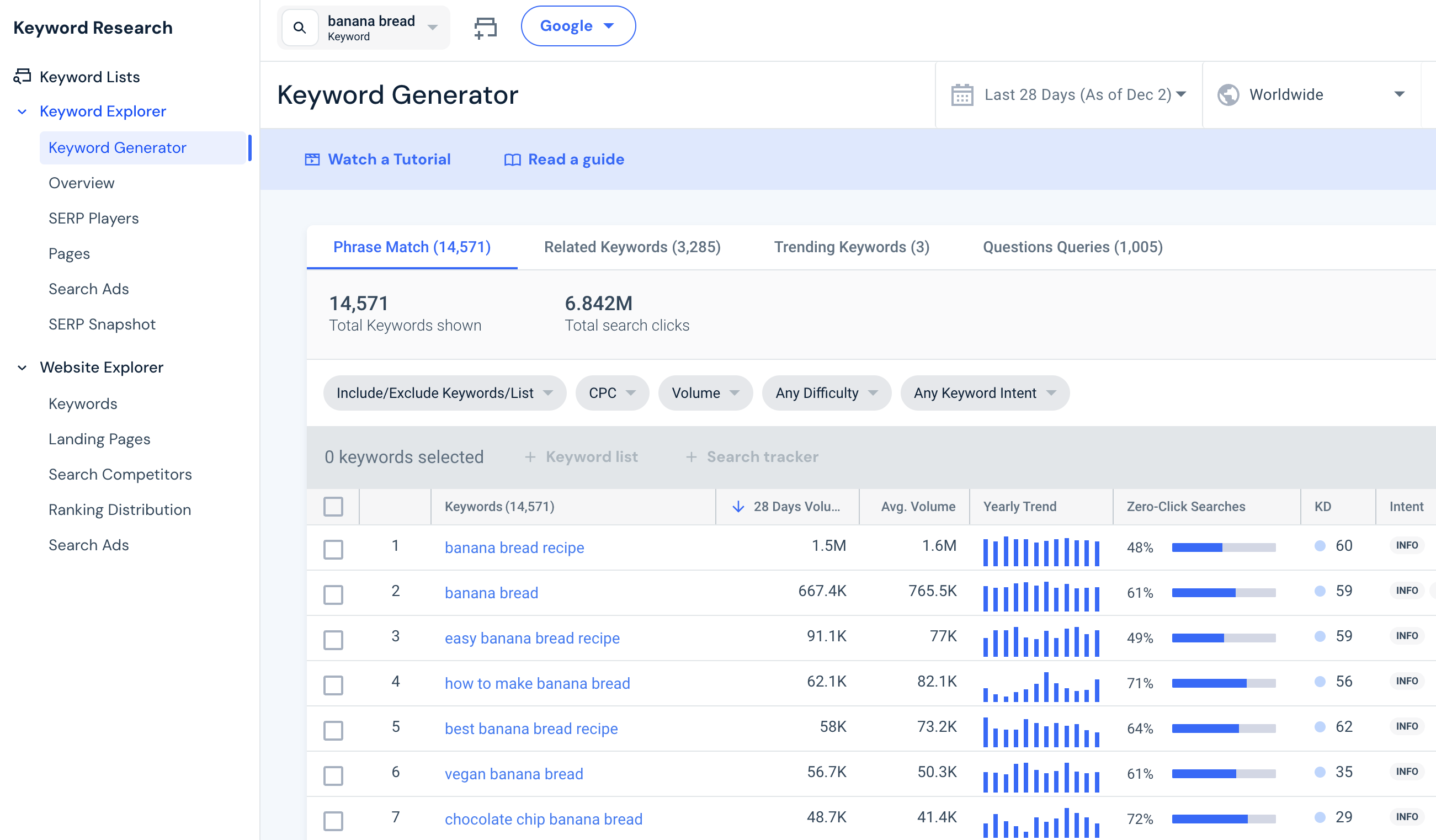The width and height of the screenshot is (1436, 840).
Task: Click the zero-click bar for how to make banana bread
Action: [1223, 683]
